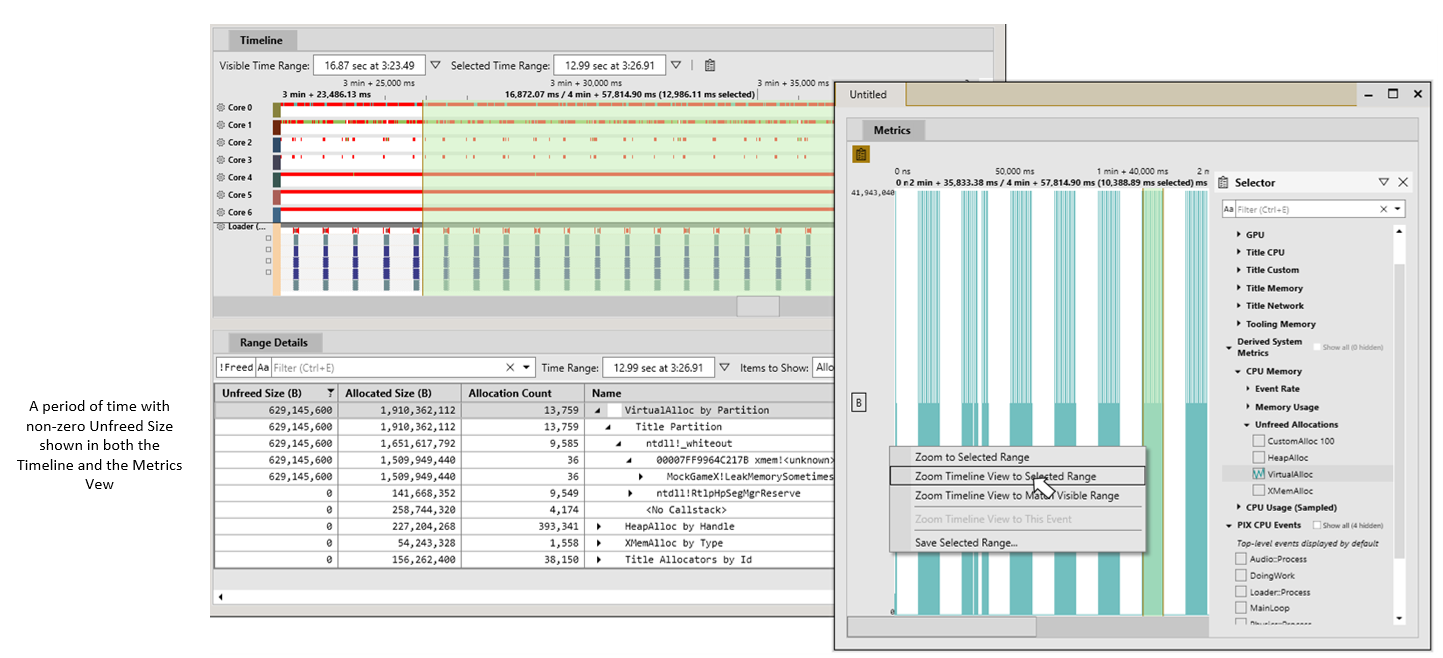
Task: Clear the Range Details filter box
Action: coord(510,367)
